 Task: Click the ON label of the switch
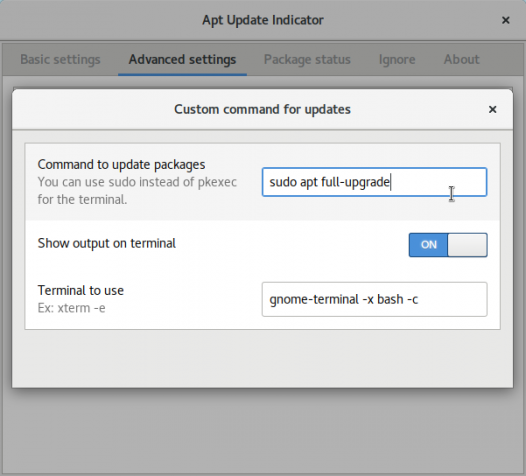(x=429, y=245)
